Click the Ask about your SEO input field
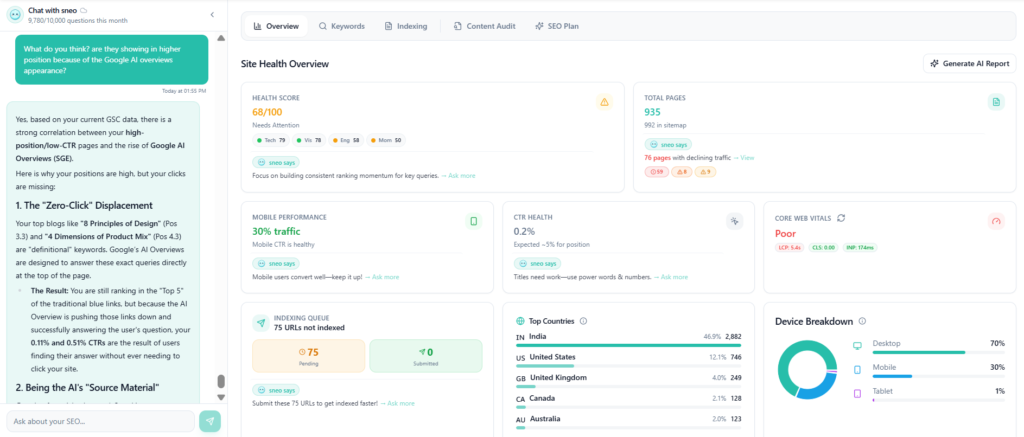 coord(100,421)
